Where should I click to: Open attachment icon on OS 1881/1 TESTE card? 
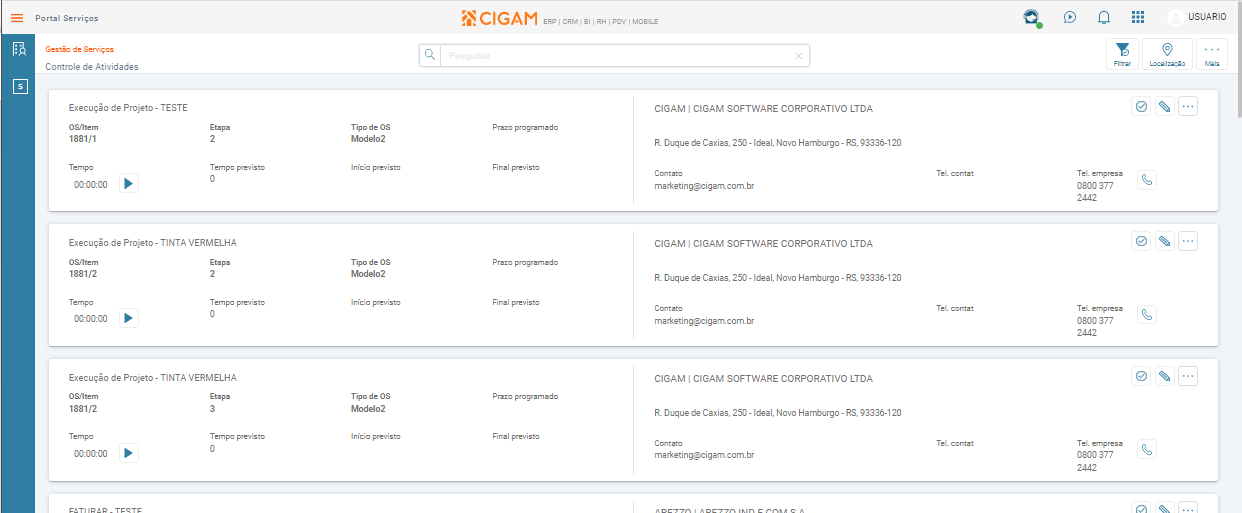click(x=1164, y=106)
